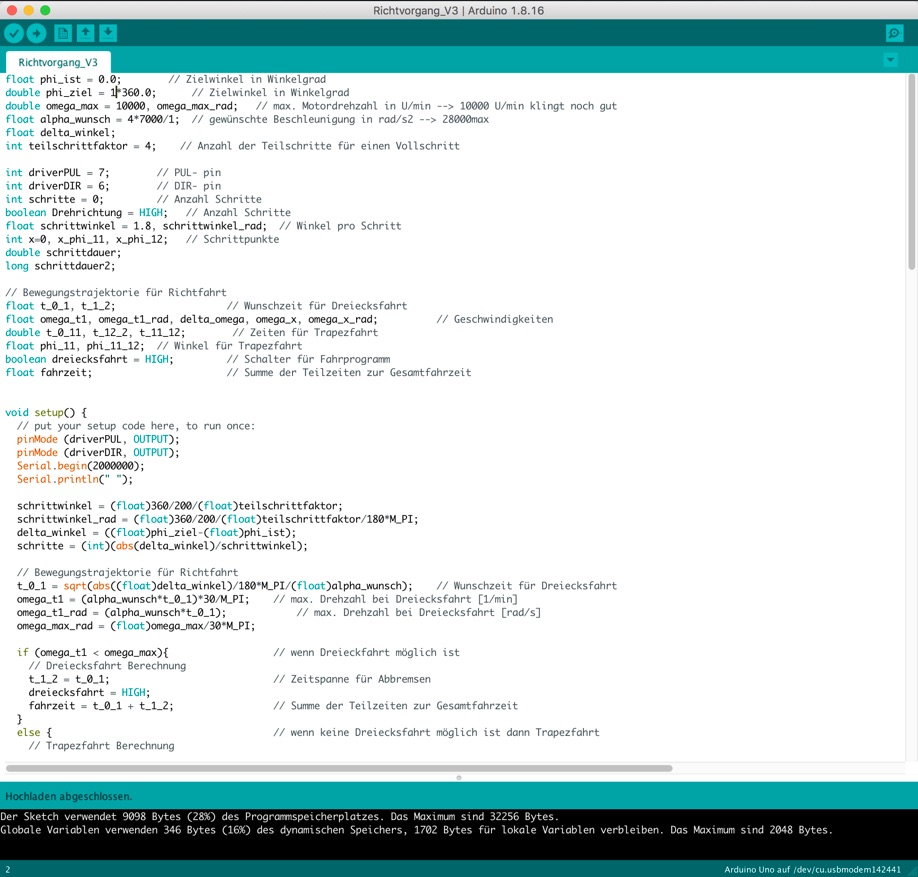Click the Verify checkmark icon
This screenshot has height=877, width=918.
pos(14,33)
